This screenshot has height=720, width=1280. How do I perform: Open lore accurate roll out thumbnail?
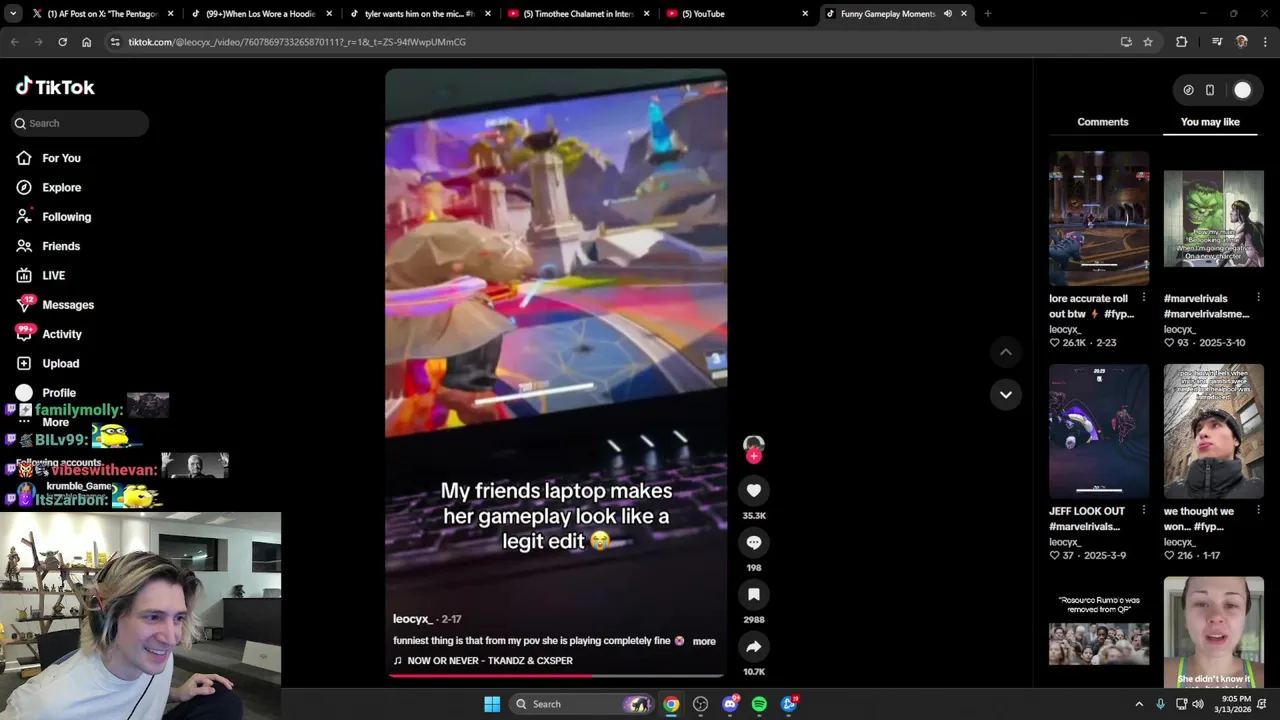(1099, 219)
